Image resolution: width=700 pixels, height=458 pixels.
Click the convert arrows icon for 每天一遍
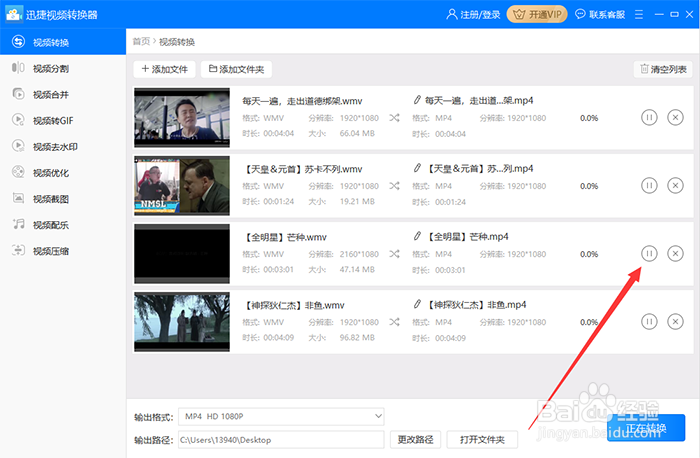pyautogui.click(x=394, y=118)
